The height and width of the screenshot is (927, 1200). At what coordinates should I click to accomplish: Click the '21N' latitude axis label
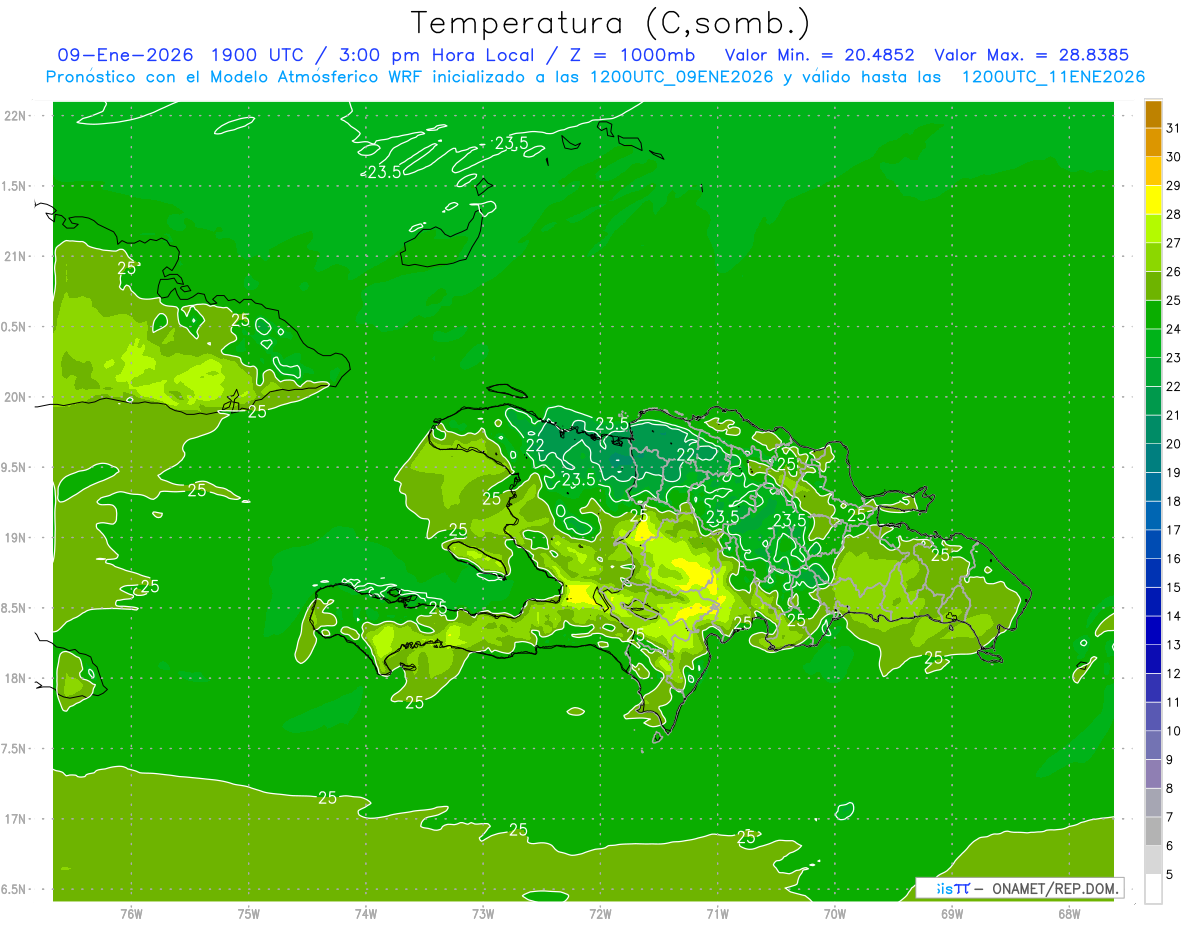[15, 257]
